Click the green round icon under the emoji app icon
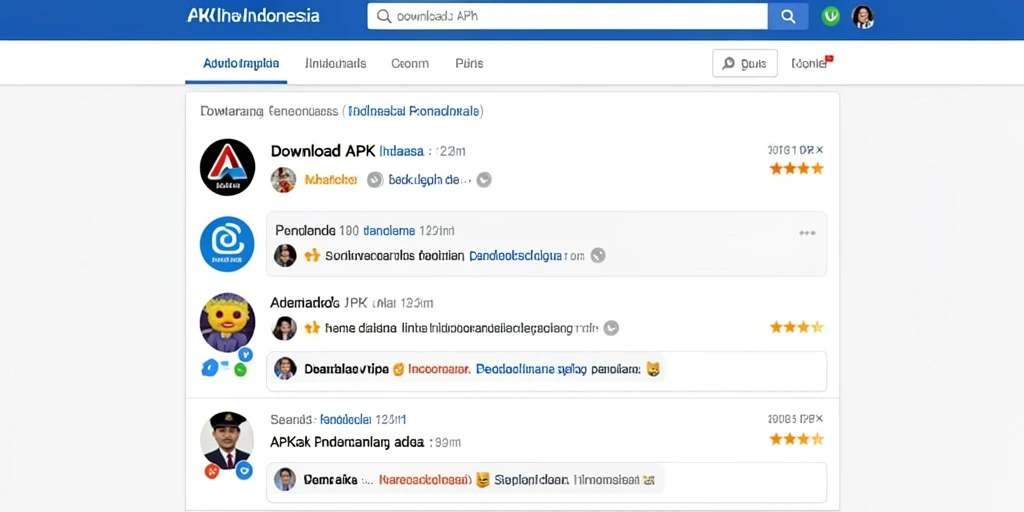This screenshot has height=512, width=1024. click(x=240, y=370)
